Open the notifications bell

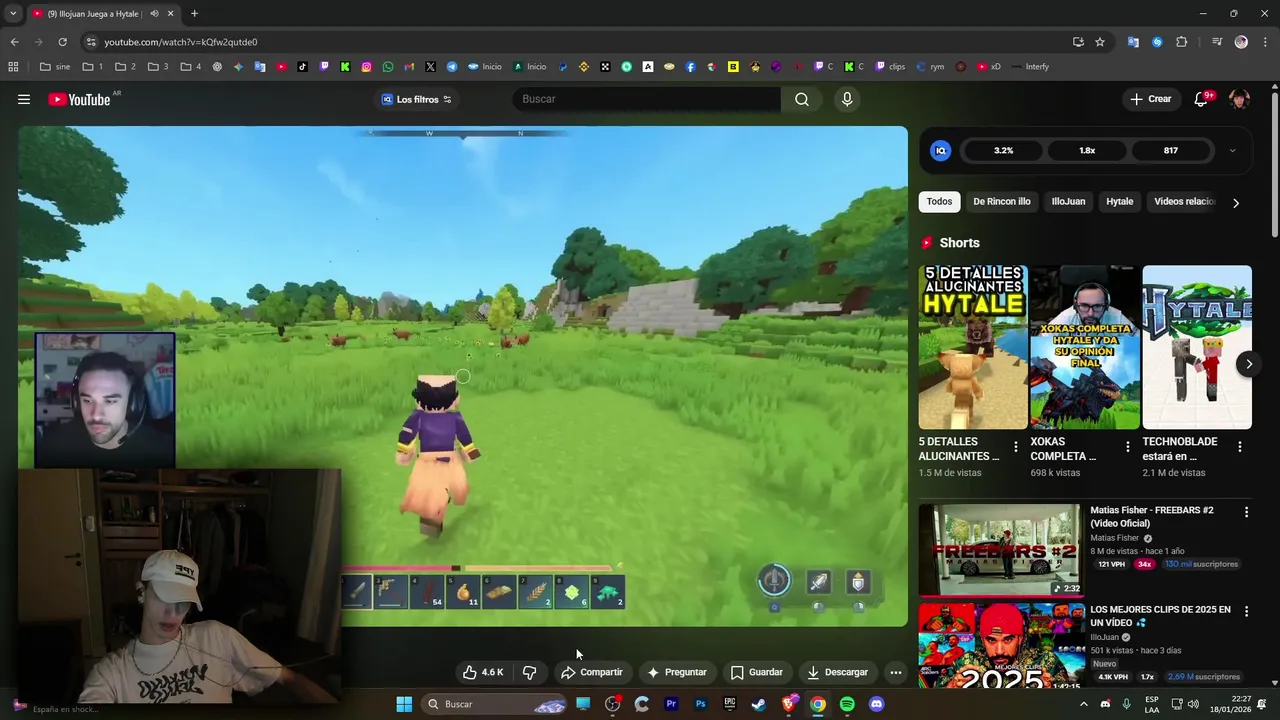click(1201, 99)
